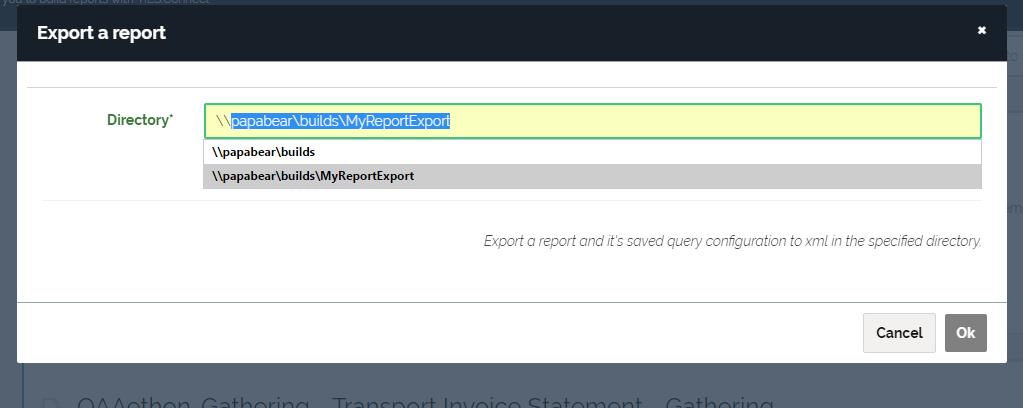Confirm export with the Ok button
Screen dimensions: 1023x408
point(965,333)
